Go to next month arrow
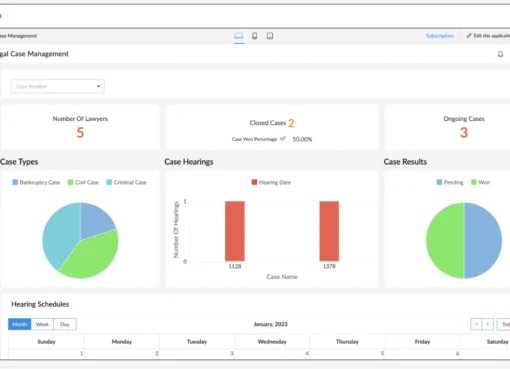Viewport: 510px width, 369px height. click(x=488, y=324)
